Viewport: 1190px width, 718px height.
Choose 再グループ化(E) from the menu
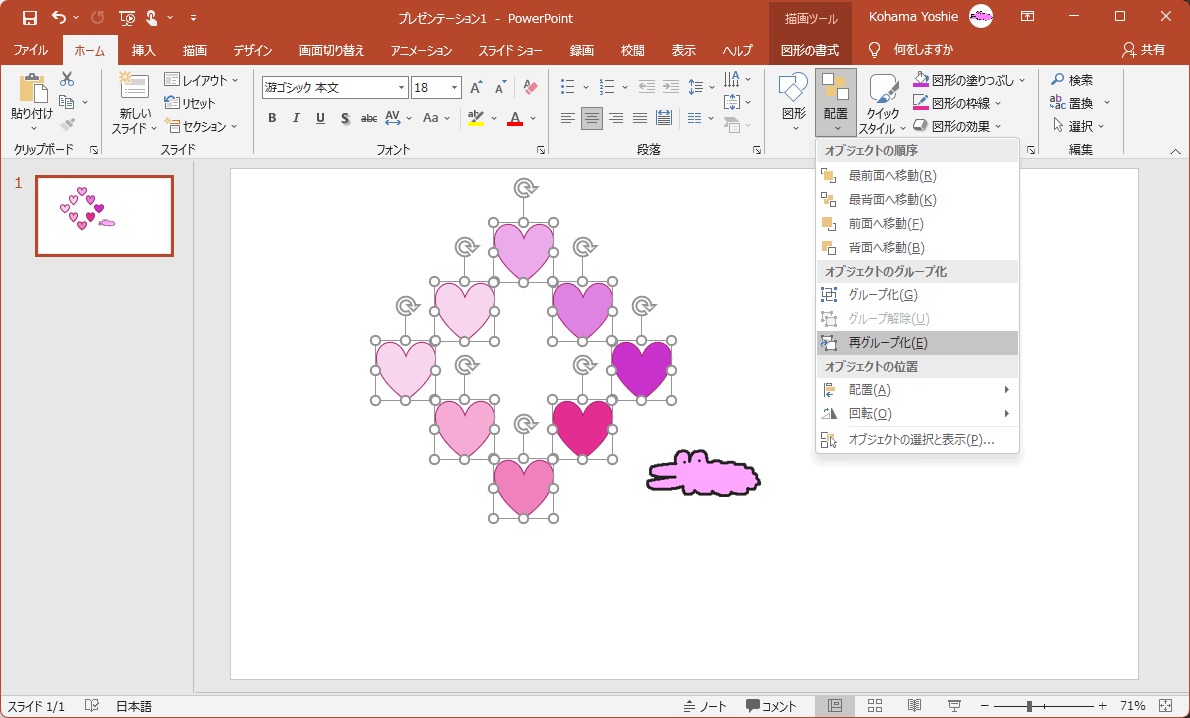(x=917, y=343)
